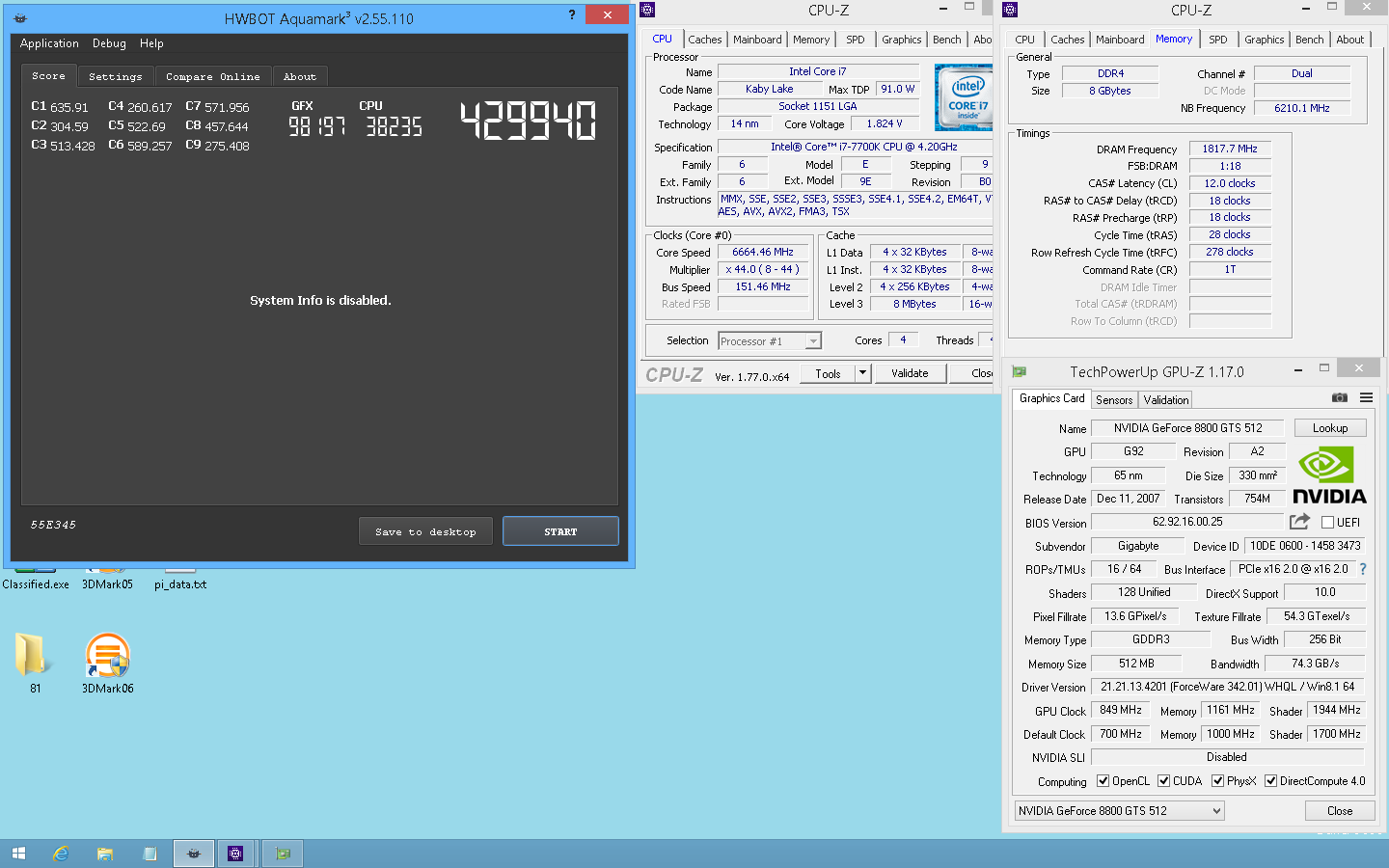Select the folder named 81 on desktop
This screenshot has height=868, width=1389.
34,664
